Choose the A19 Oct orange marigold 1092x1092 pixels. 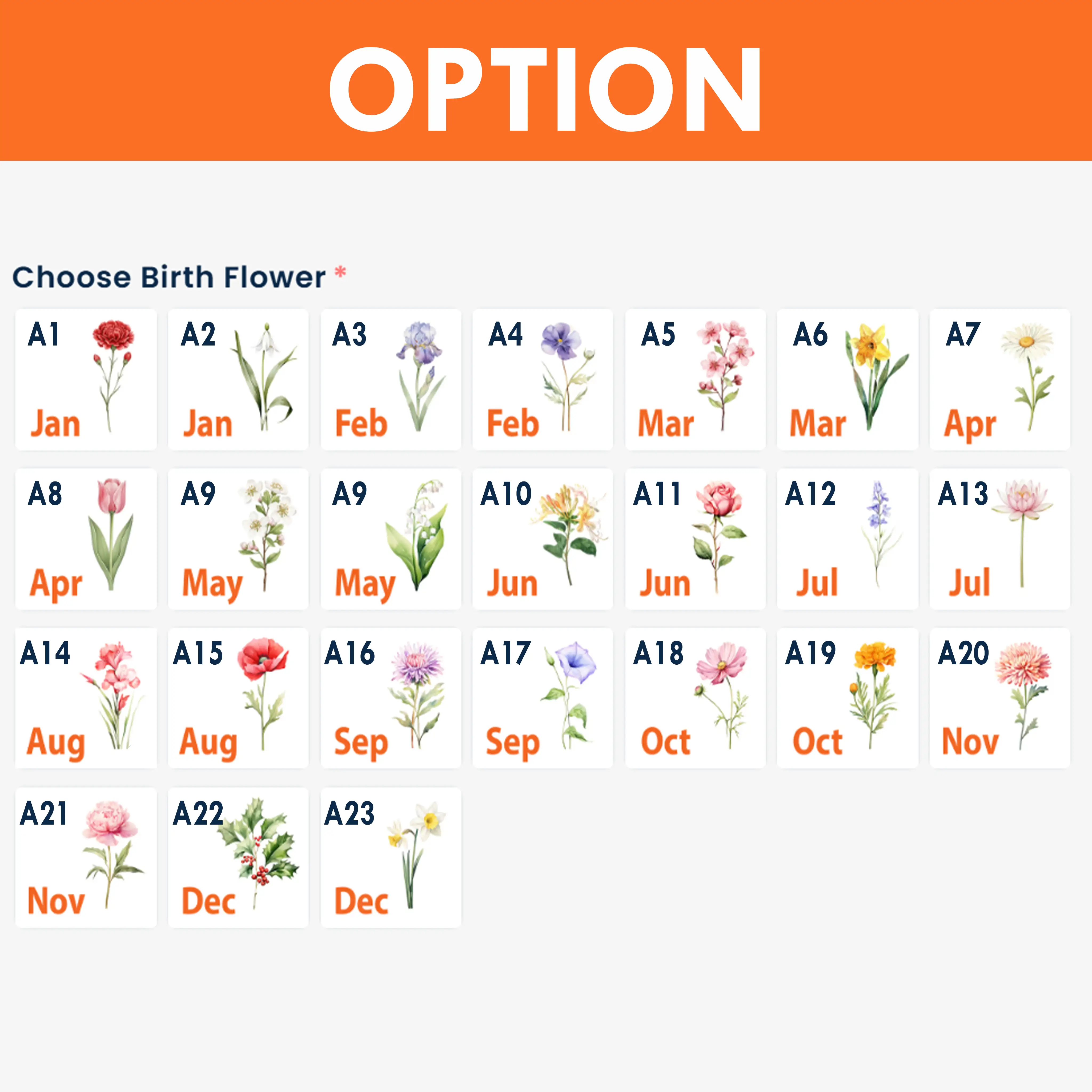[847, 698]
